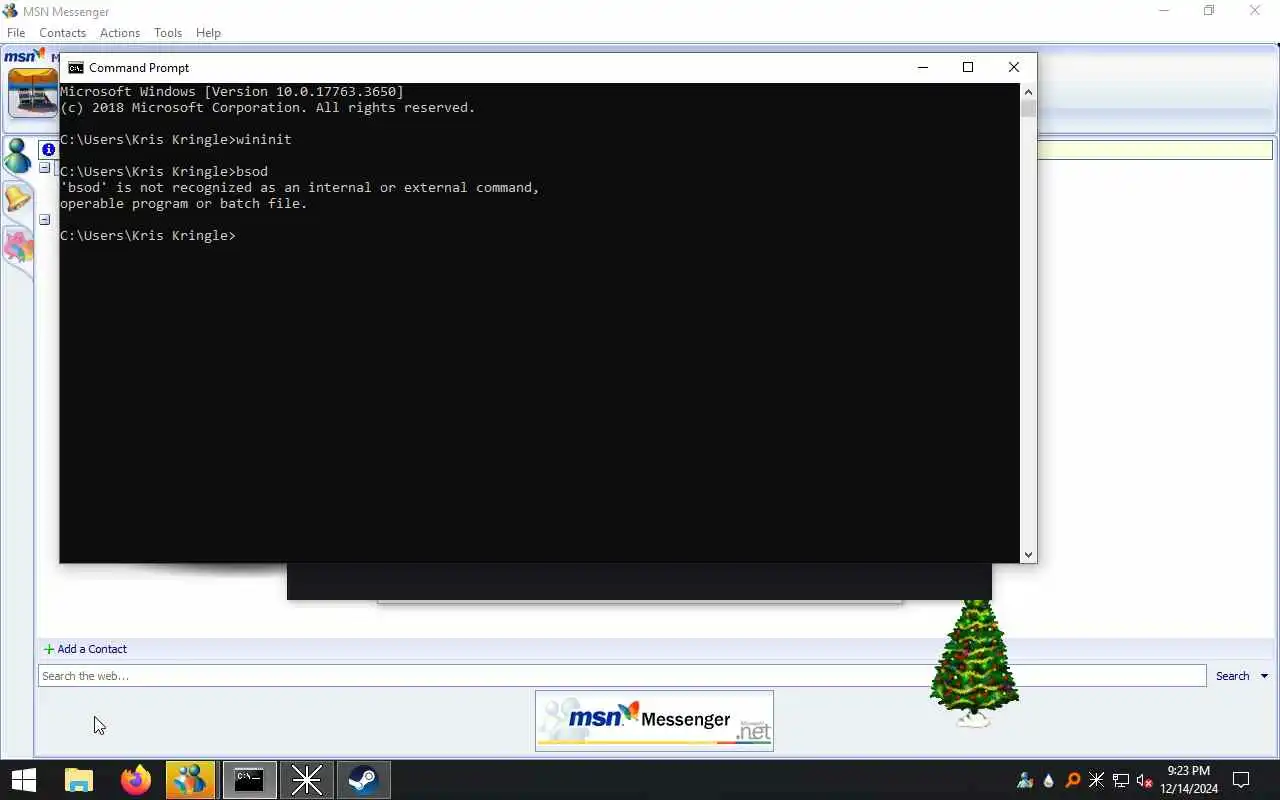Open the File menu in MSN Messenger
The image size is (1280, 800).
(16, 33)
